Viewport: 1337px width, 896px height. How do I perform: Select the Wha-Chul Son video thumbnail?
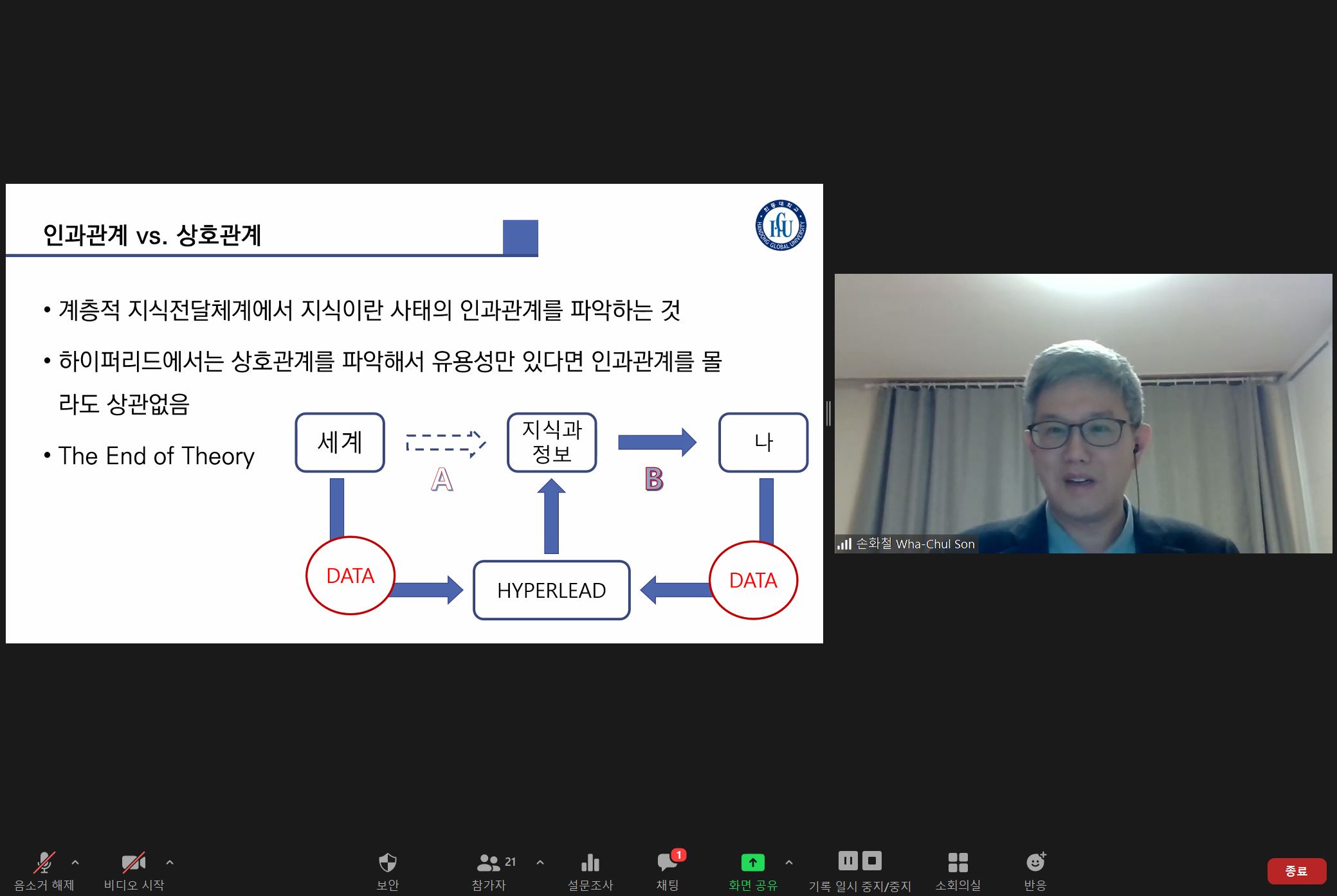[1083, 413]
